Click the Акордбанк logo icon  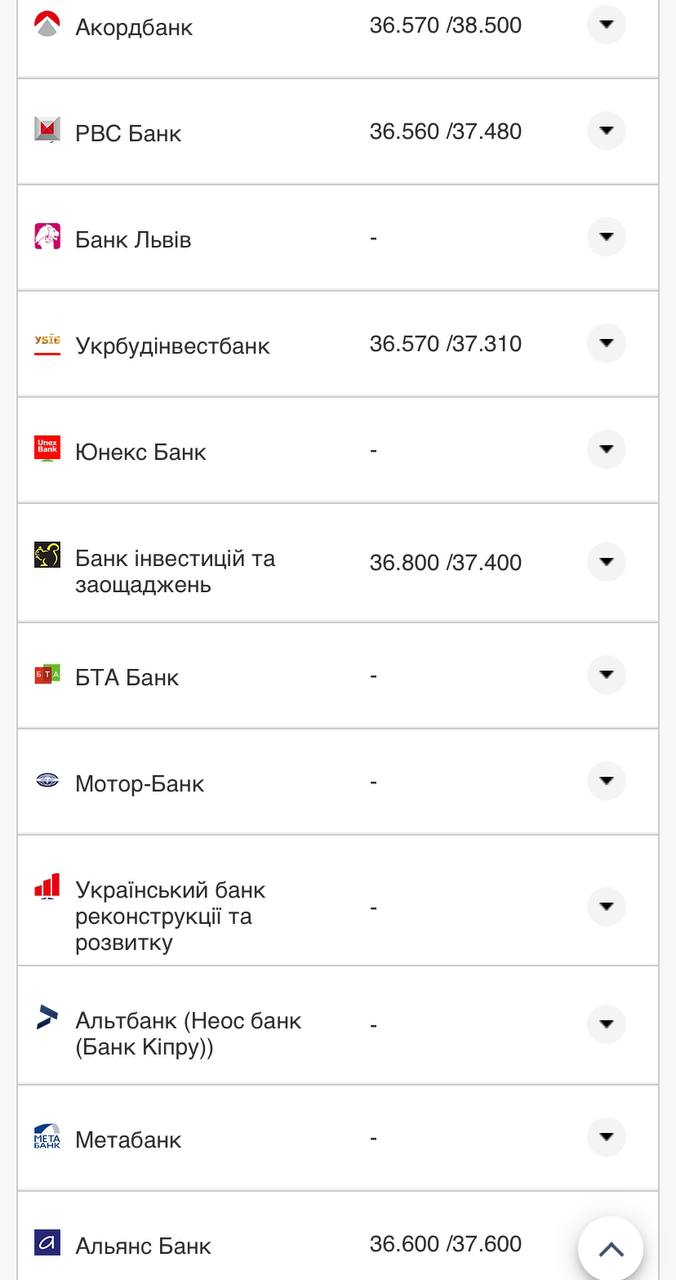pos(46,26)
